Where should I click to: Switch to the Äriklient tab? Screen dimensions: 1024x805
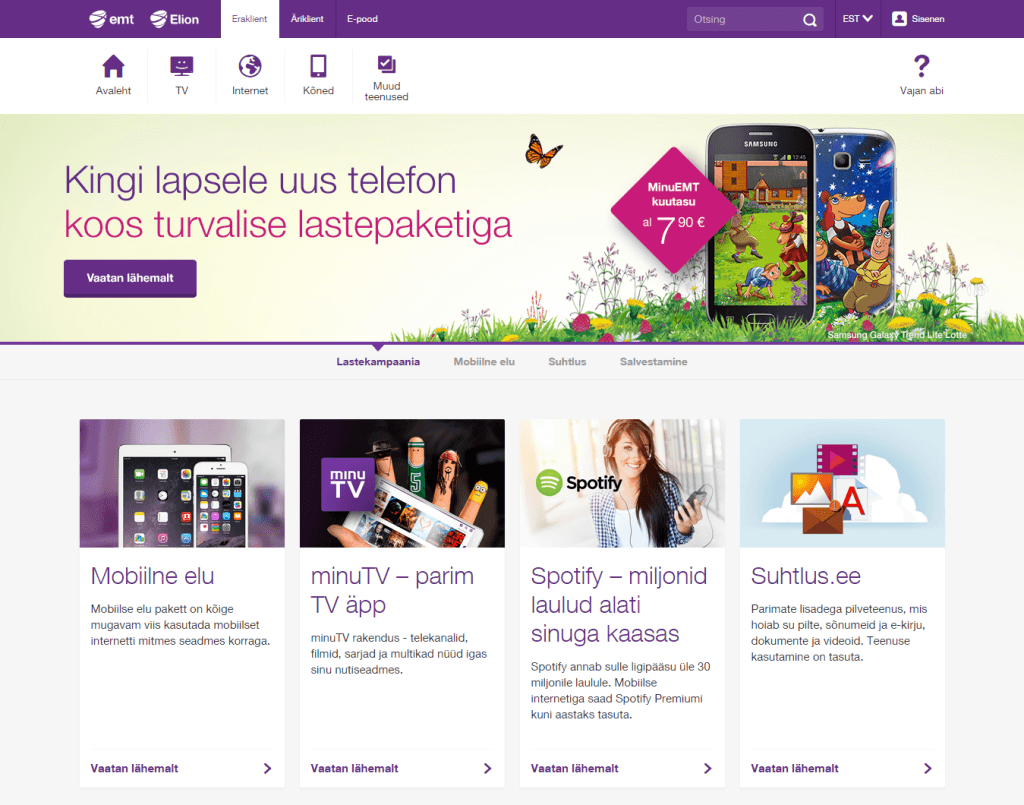pyautogui.click(x=307, y=19)
